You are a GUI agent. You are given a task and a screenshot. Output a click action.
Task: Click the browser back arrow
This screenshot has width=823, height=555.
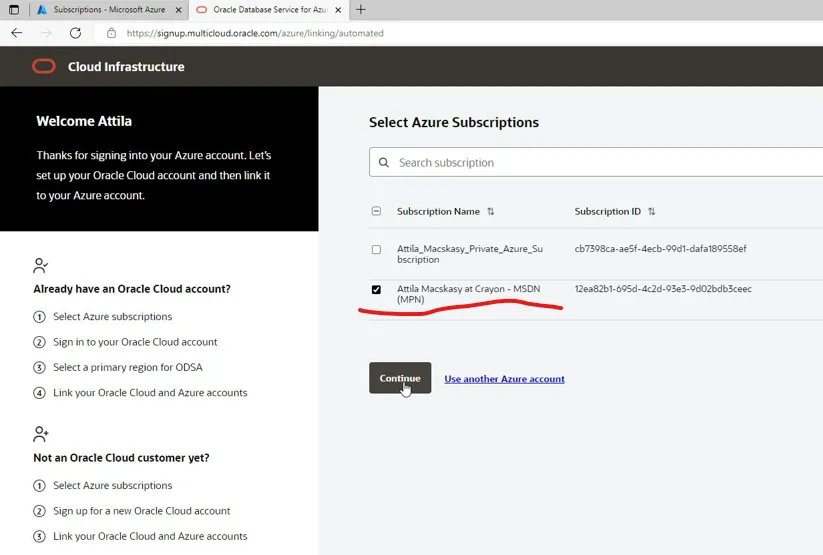pyautogui.click(x=17, y=33)
